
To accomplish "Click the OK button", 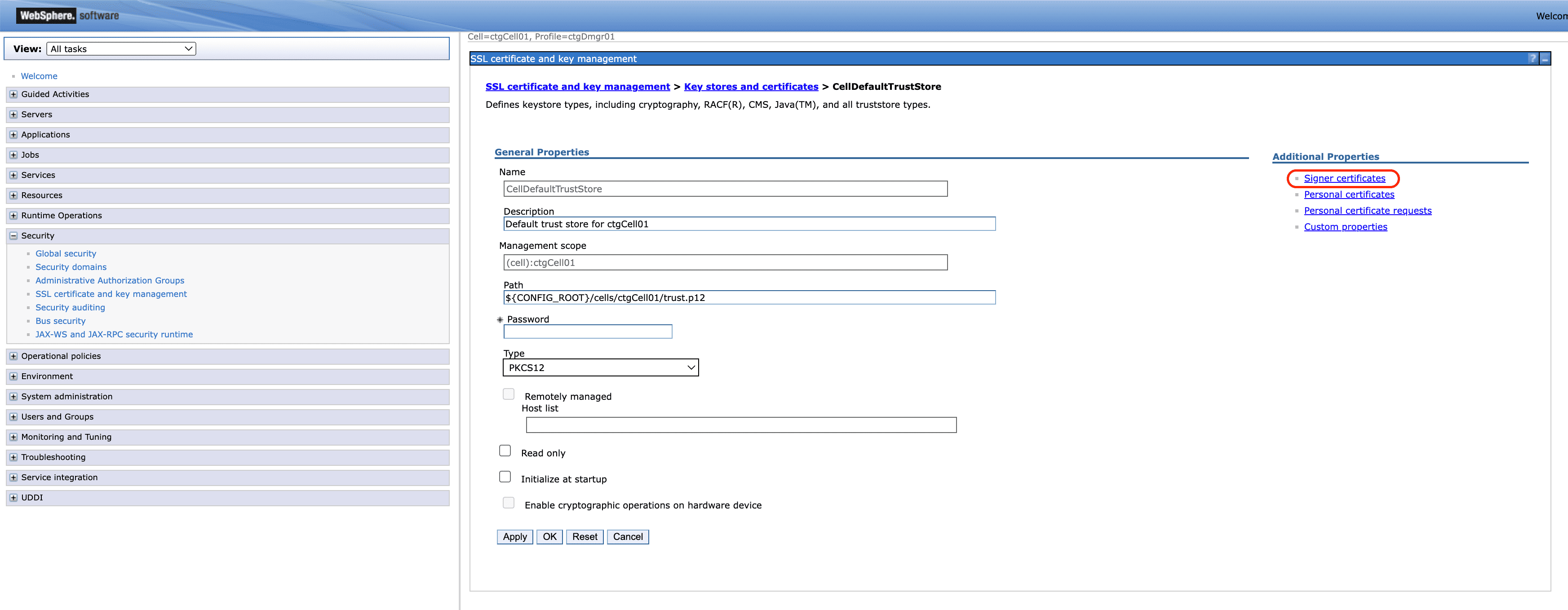I will click(549, 537).
